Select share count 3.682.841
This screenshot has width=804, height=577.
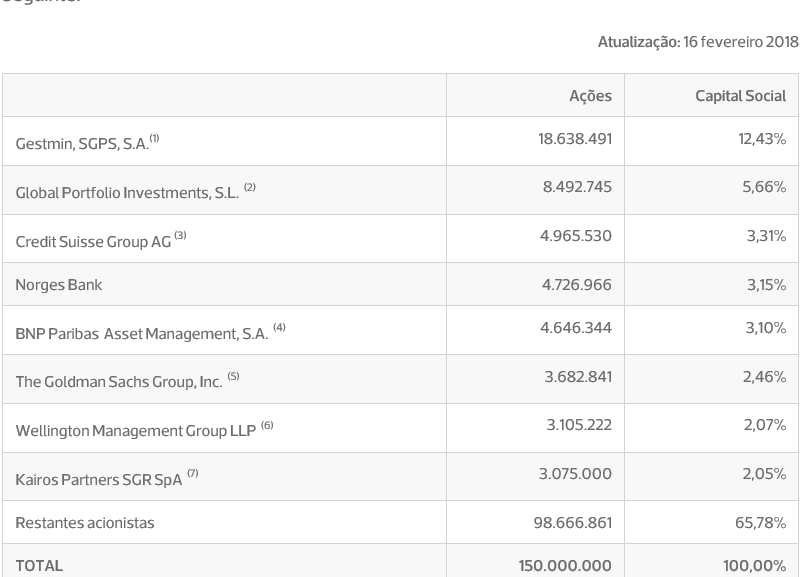(x=578, y=377)
